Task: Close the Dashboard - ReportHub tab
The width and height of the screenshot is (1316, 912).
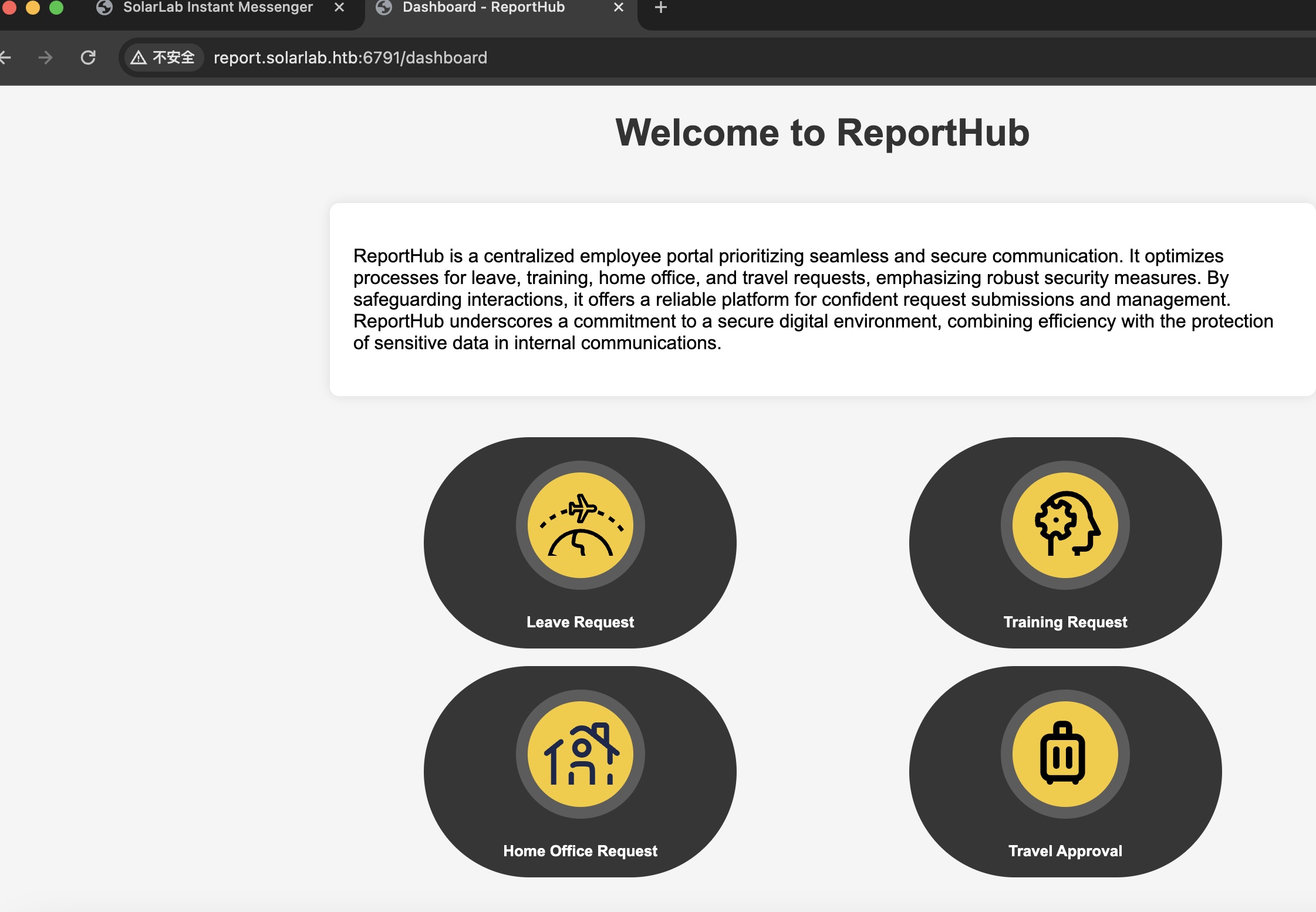Action: [x=619, y=8]
